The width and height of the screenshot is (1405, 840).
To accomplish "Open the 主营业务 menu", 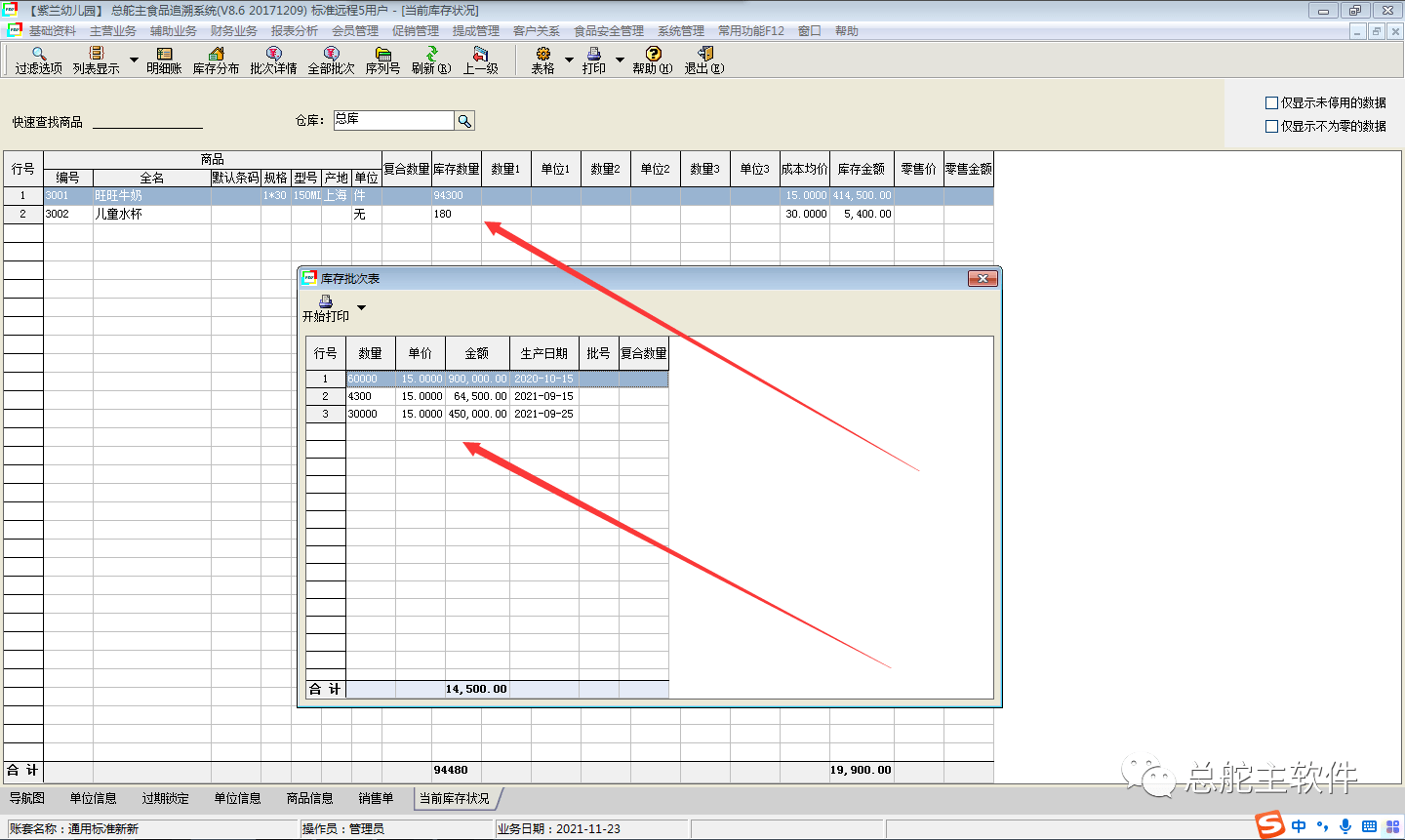I will coord(113,31).
